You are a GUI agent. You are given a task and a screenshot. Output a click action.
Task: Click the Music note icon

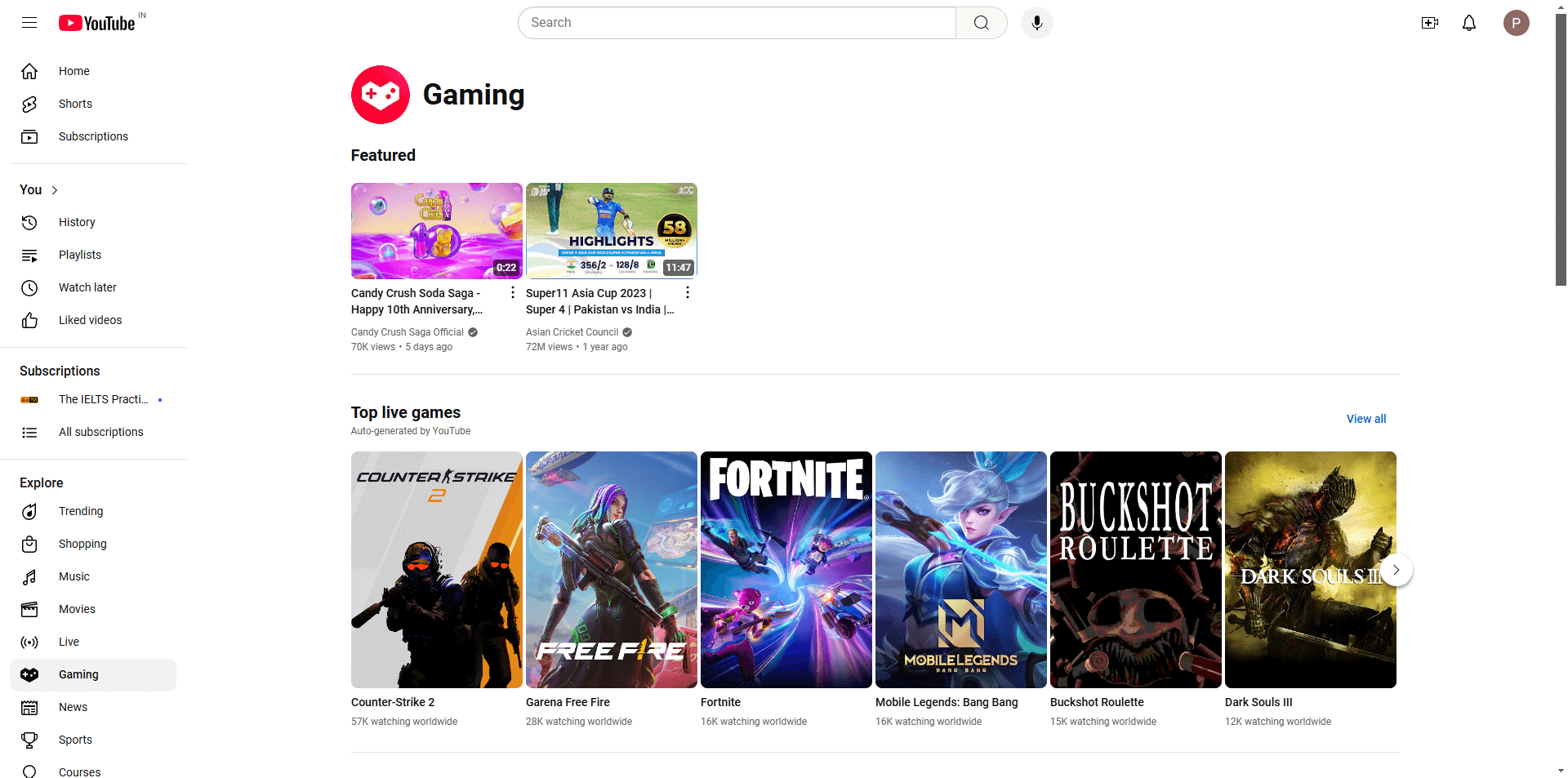pos(29,576)
